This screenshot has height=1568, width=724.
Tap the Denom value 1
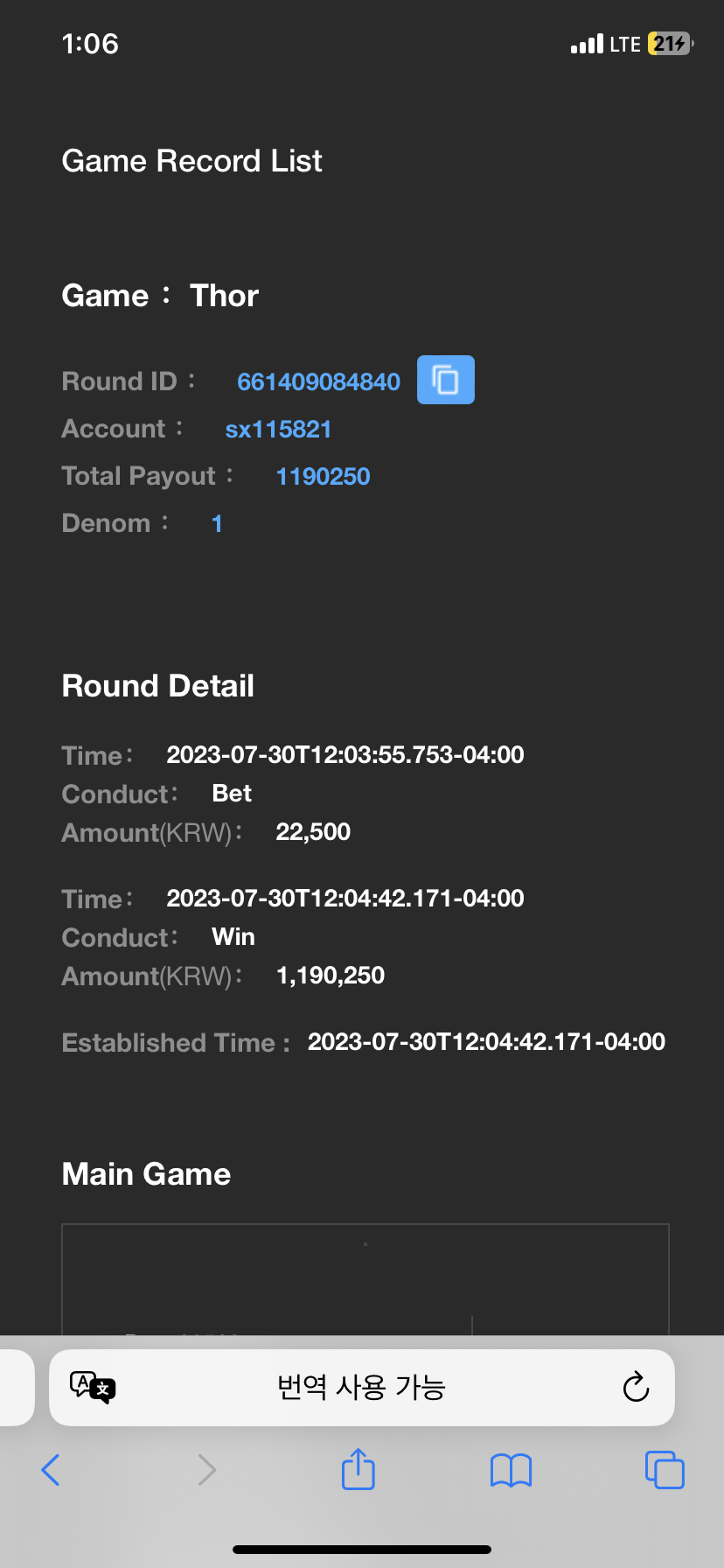[217, 524]
